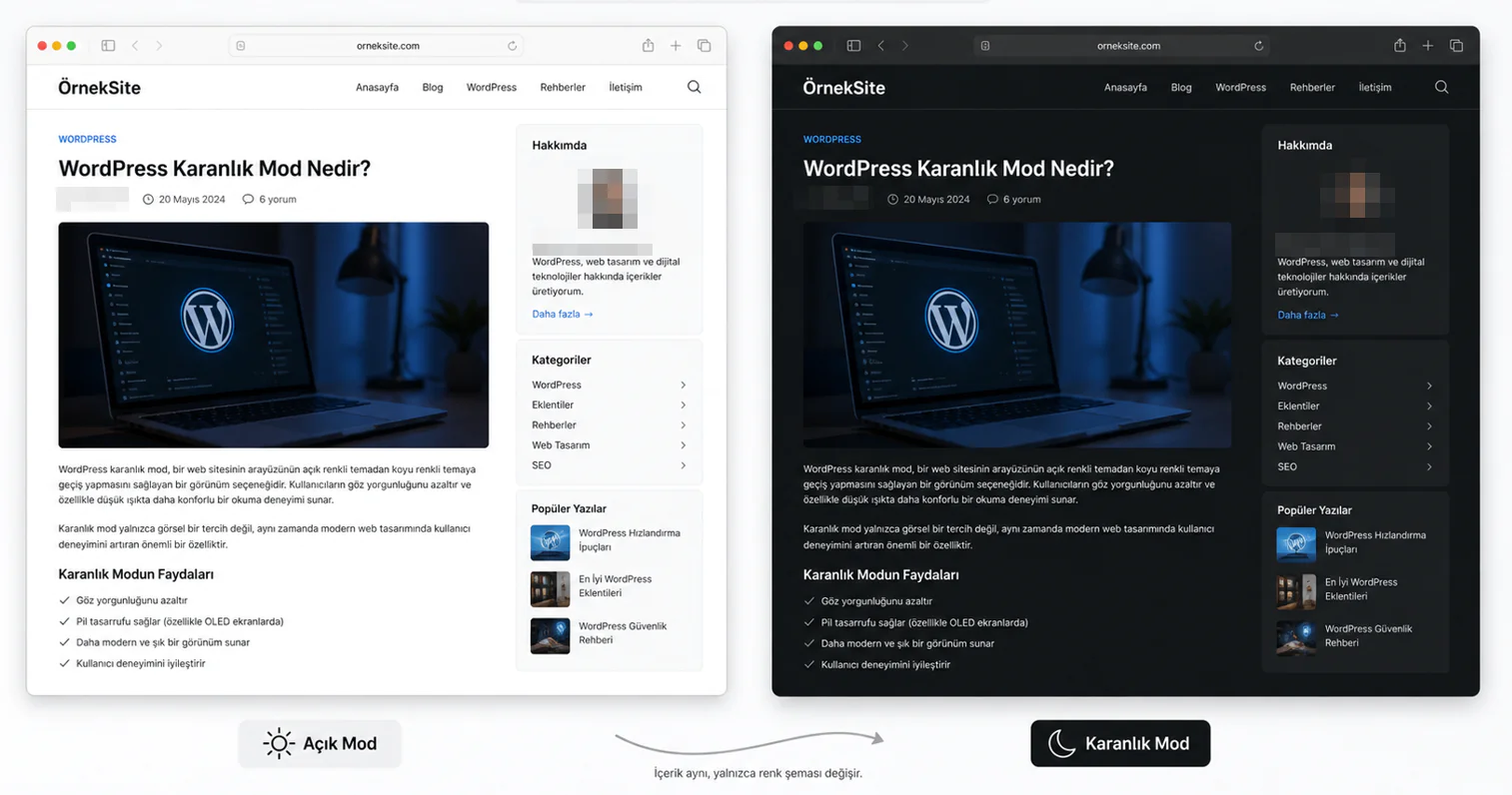Expand the Eklentiler category chevron in the light window
Screen dimensions: 1512x795
coord(683,404)
